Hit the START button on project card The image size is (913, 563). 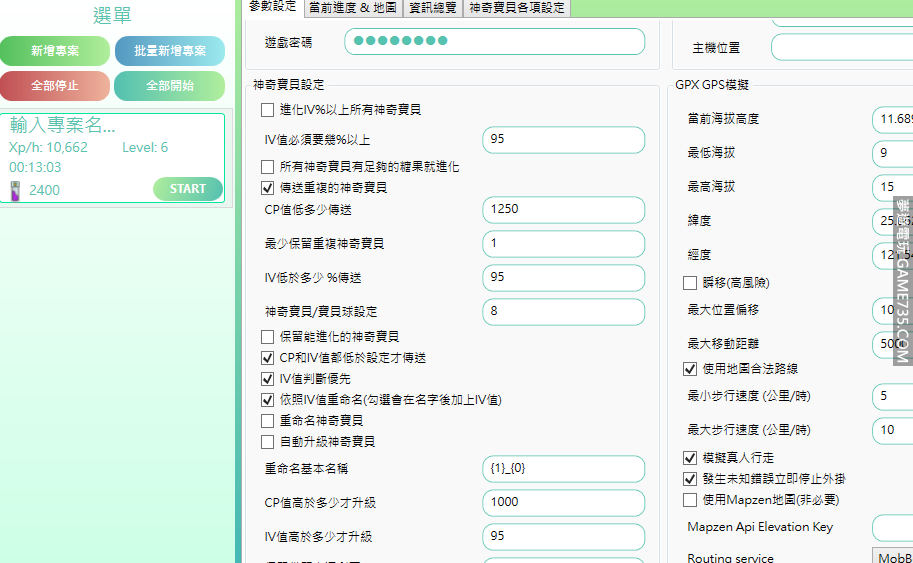(187, 189)
